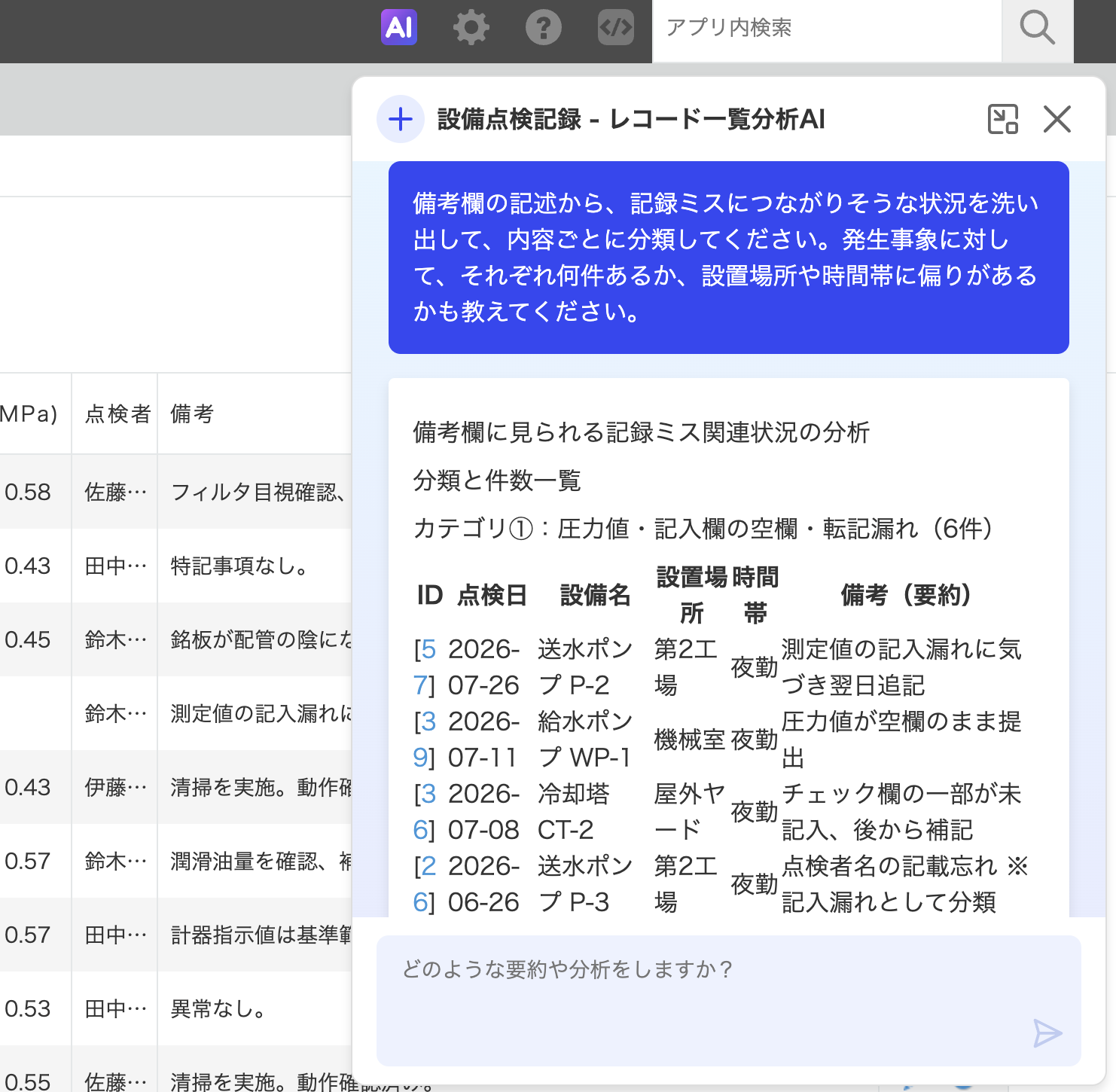Click the 伊藤 inspector cell

click(x=115, y=787)
